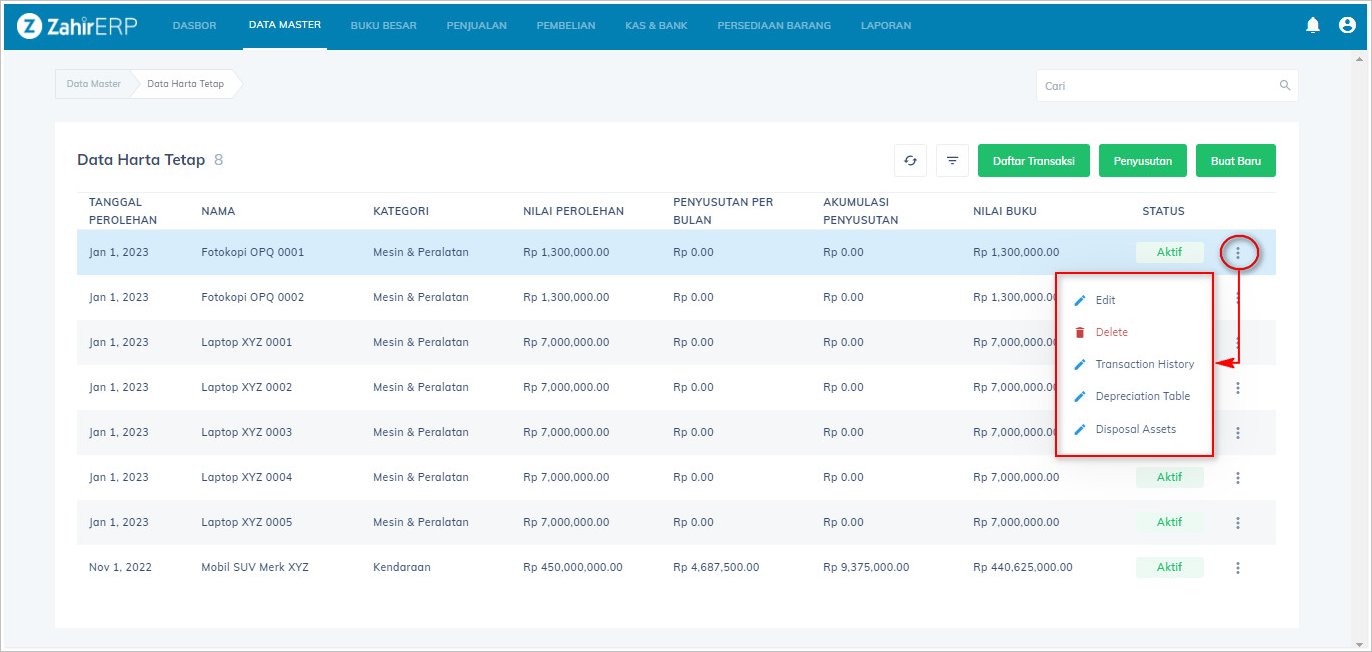Expand three-dot menu for Fotokopi OPQ 0001
The image size is (1372, 652).
coord(1238,253)
